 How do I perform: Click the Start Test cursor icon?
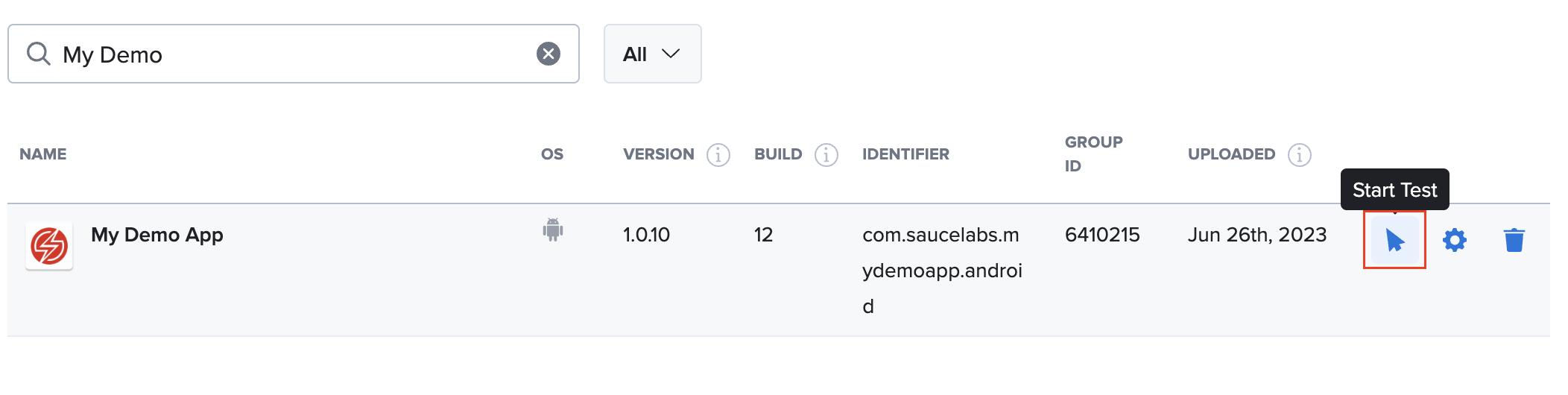(1394, 240)
